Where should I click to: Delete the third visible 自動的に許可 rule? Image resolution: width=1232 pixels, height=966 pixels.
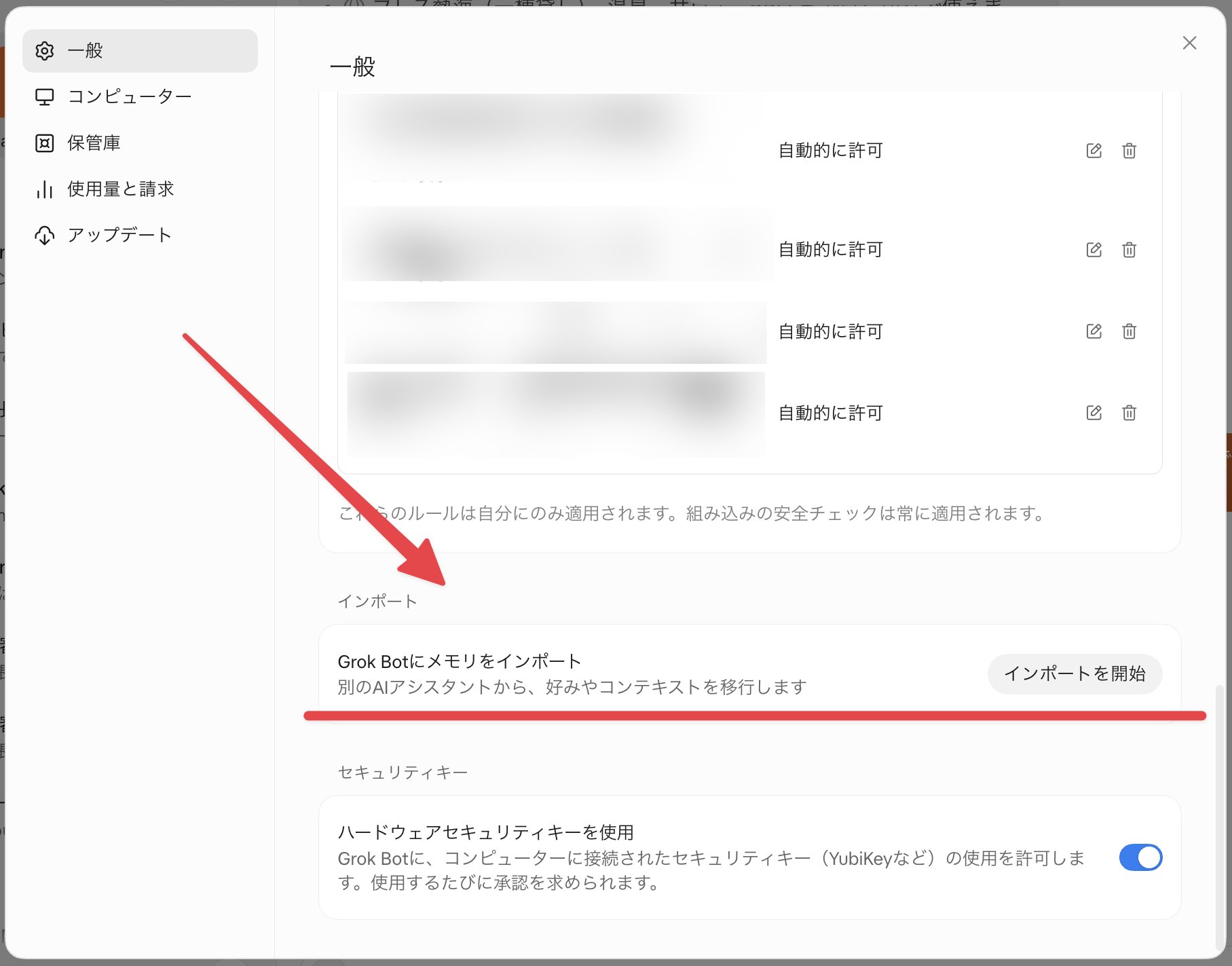pos(1129,331)
